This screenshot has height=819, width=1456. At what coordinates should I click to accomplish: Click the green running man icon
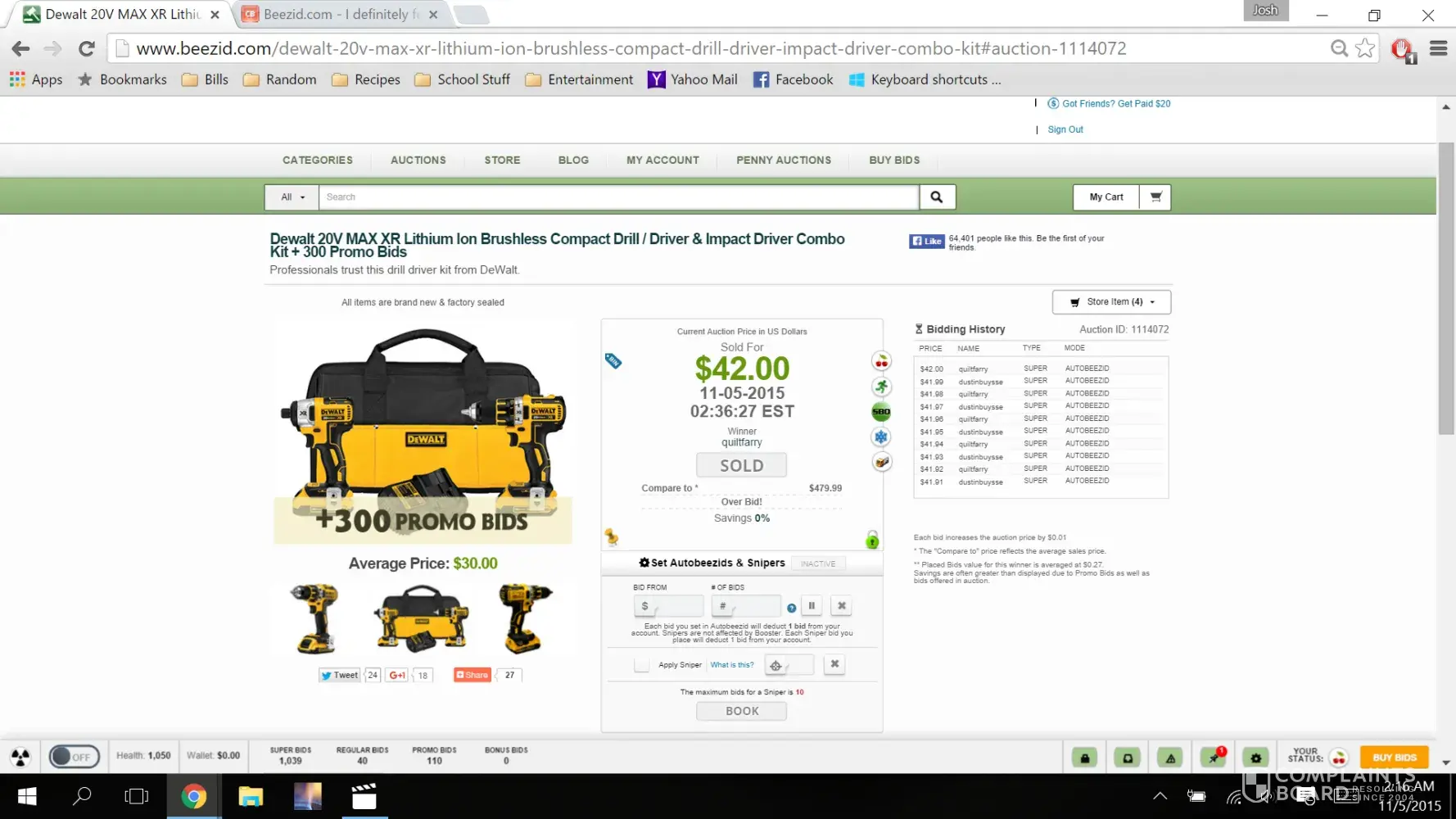pyautogui.click(x=881, y=387)
